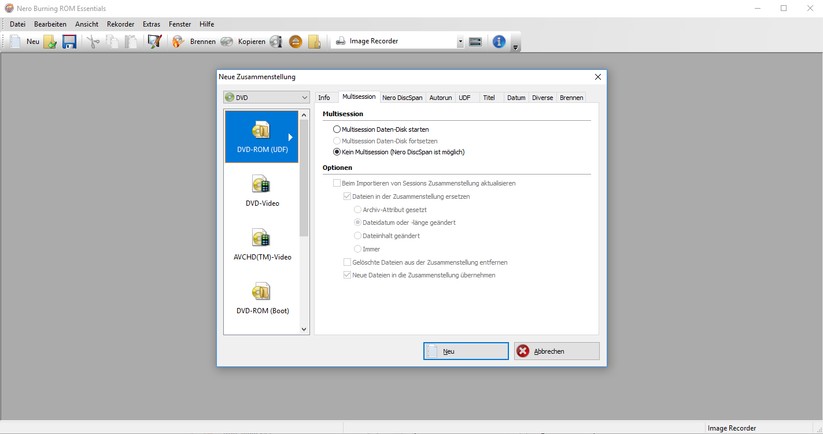Viewport: 823px width, 434px height.
Task: Open the DVD disc type dropdown
Action: [266, 98]
